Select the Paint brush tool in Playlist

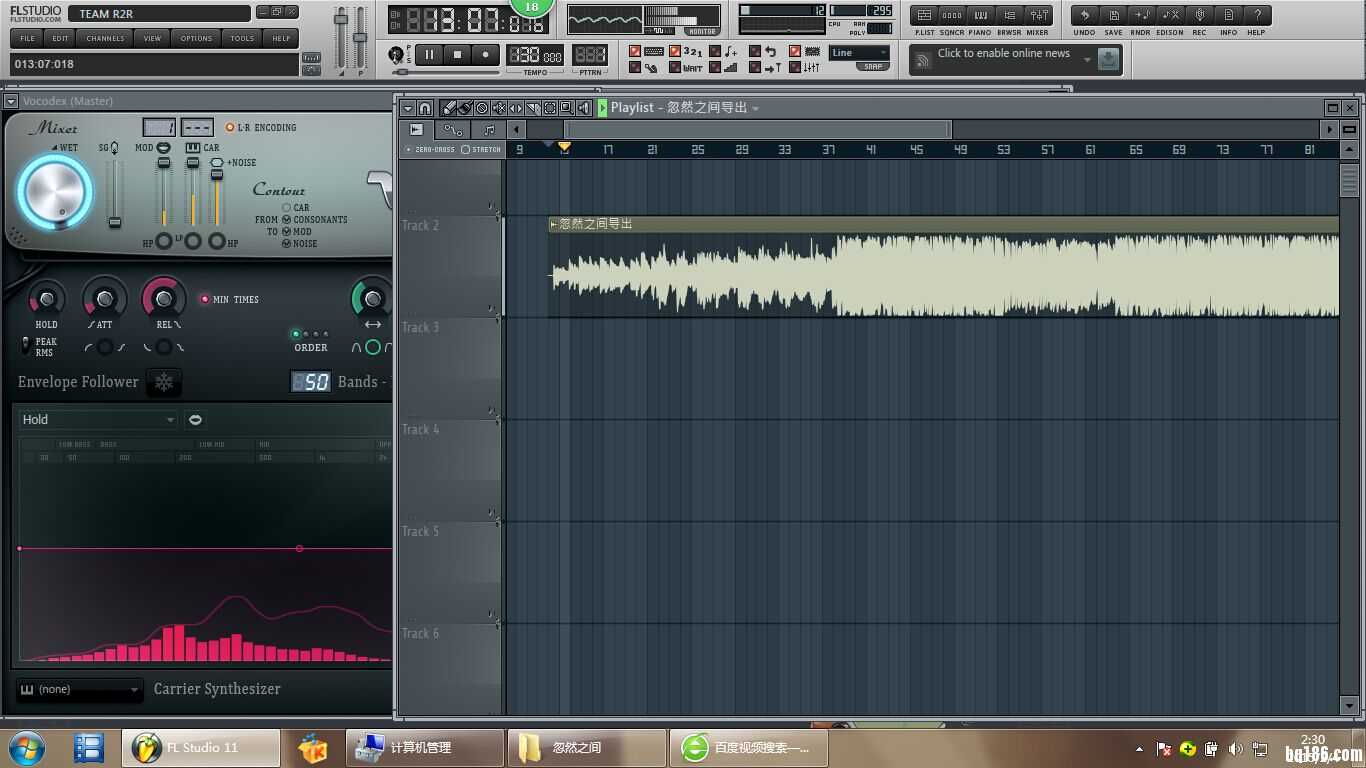click(x=465, y=108)
